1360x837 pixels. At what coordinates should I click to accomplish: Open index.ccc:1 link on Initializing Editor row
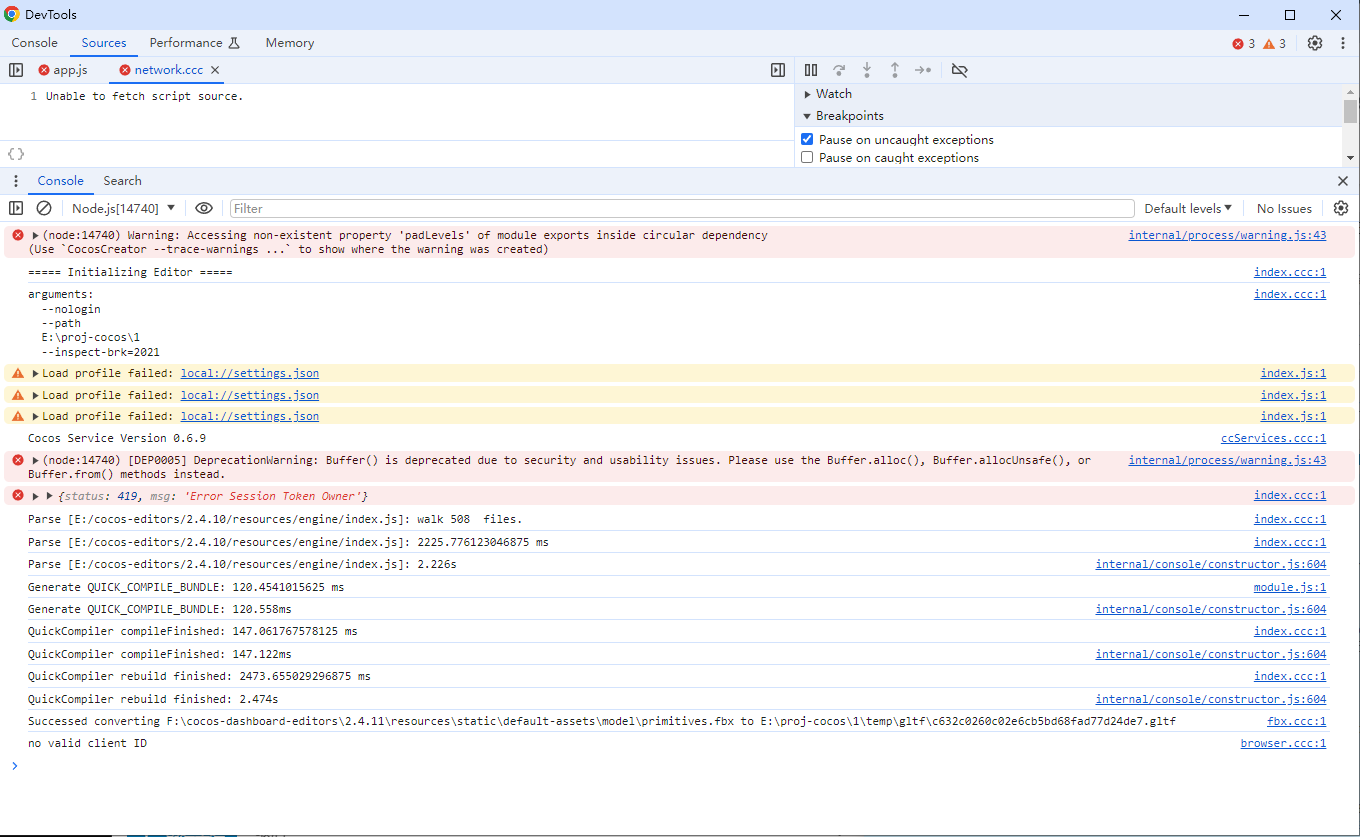1290,272
